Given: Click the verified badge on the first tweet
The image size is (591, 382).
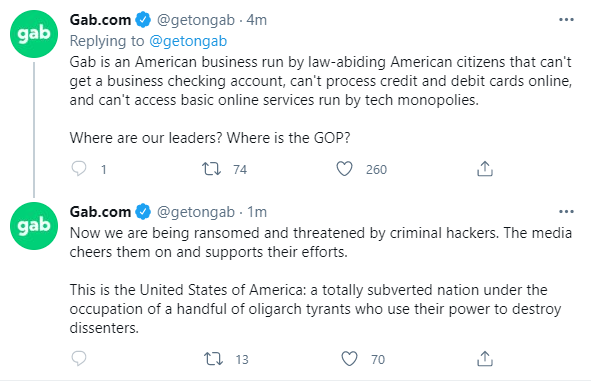Looking at the screenshot, I should pos(143,20).
